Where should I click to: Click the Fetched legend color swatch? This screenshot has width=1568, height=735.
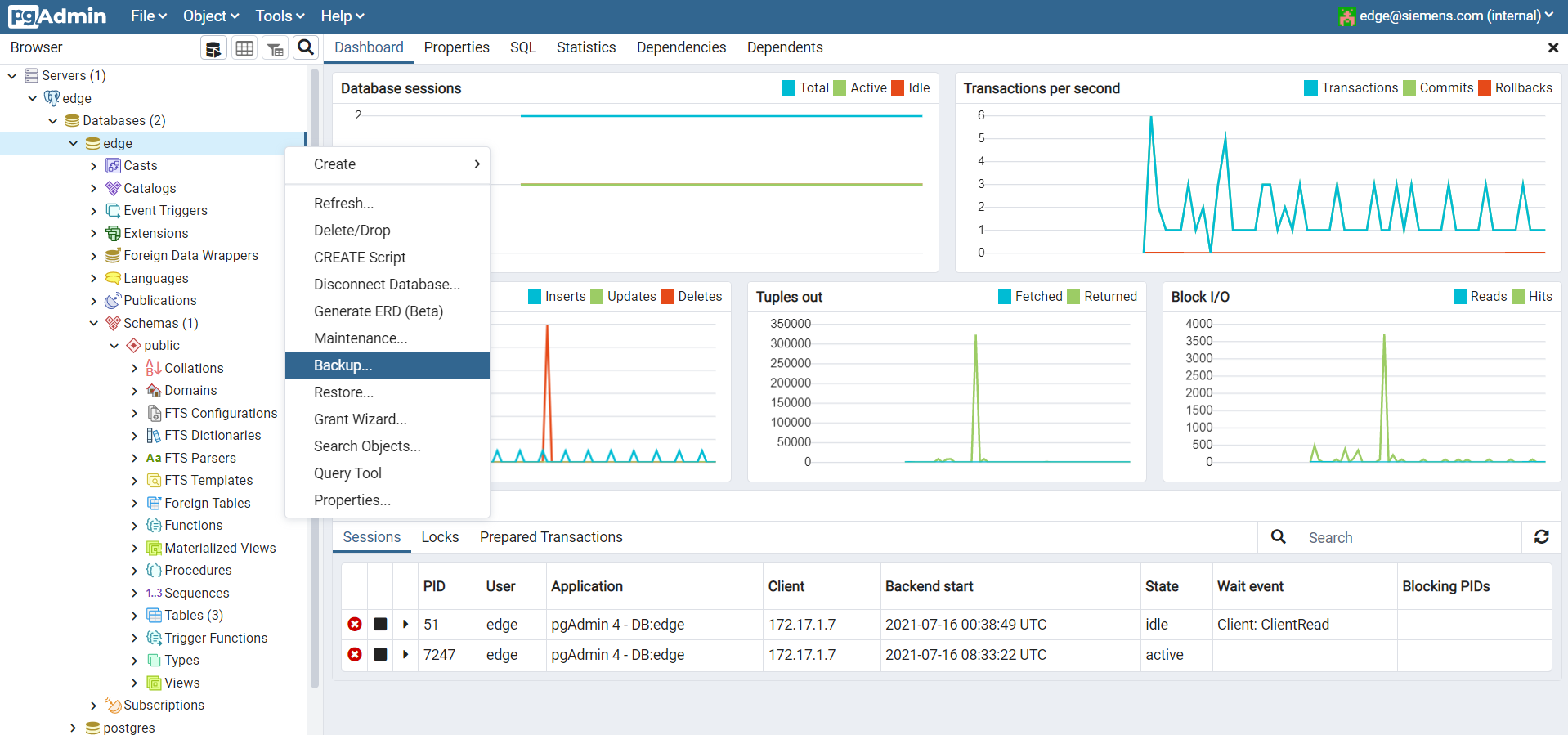pyautogui.click(x=1005, y=297)
